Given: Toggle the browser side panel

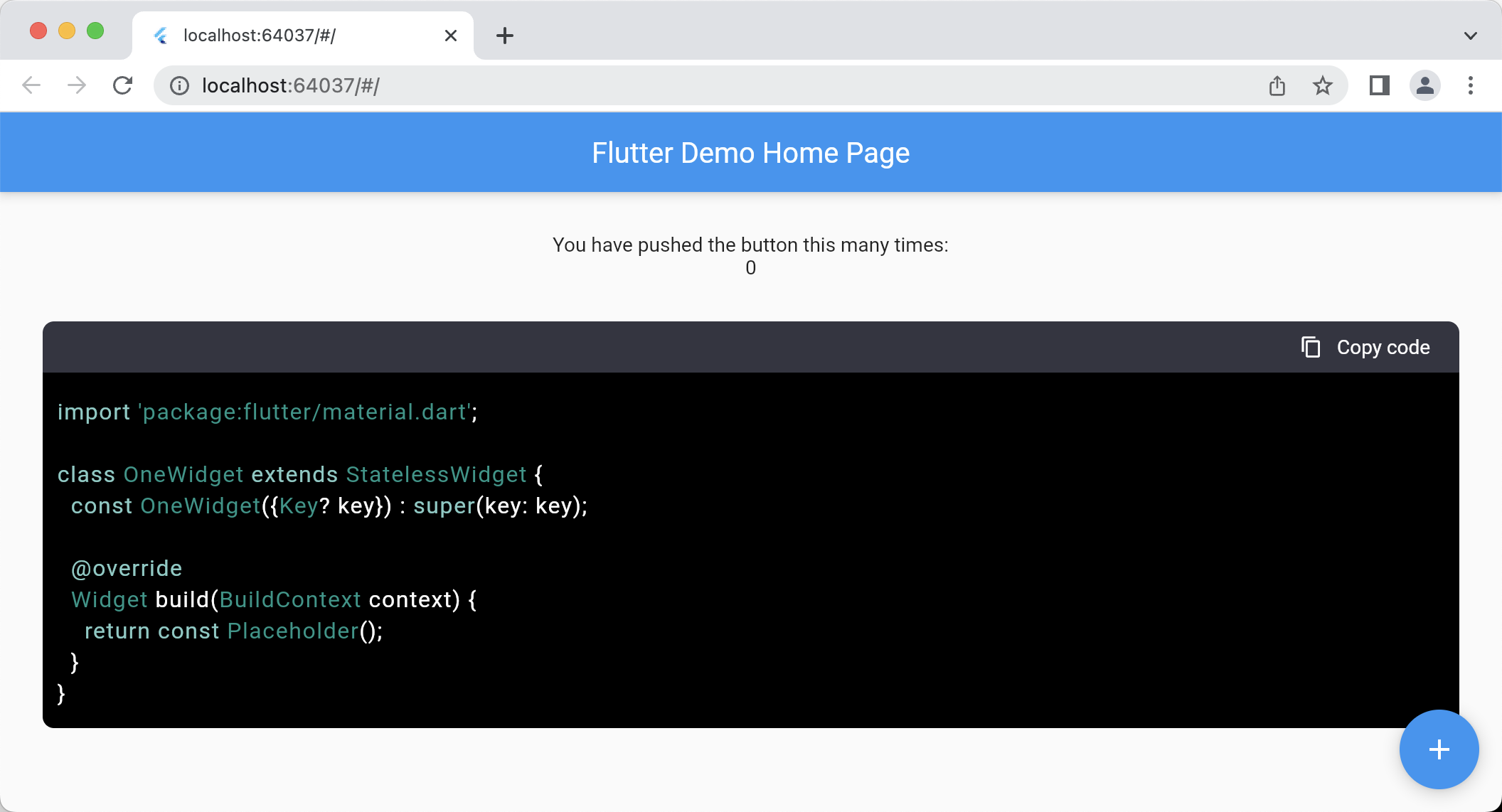Looking at the screenshot, I should tap(1379, 85).
